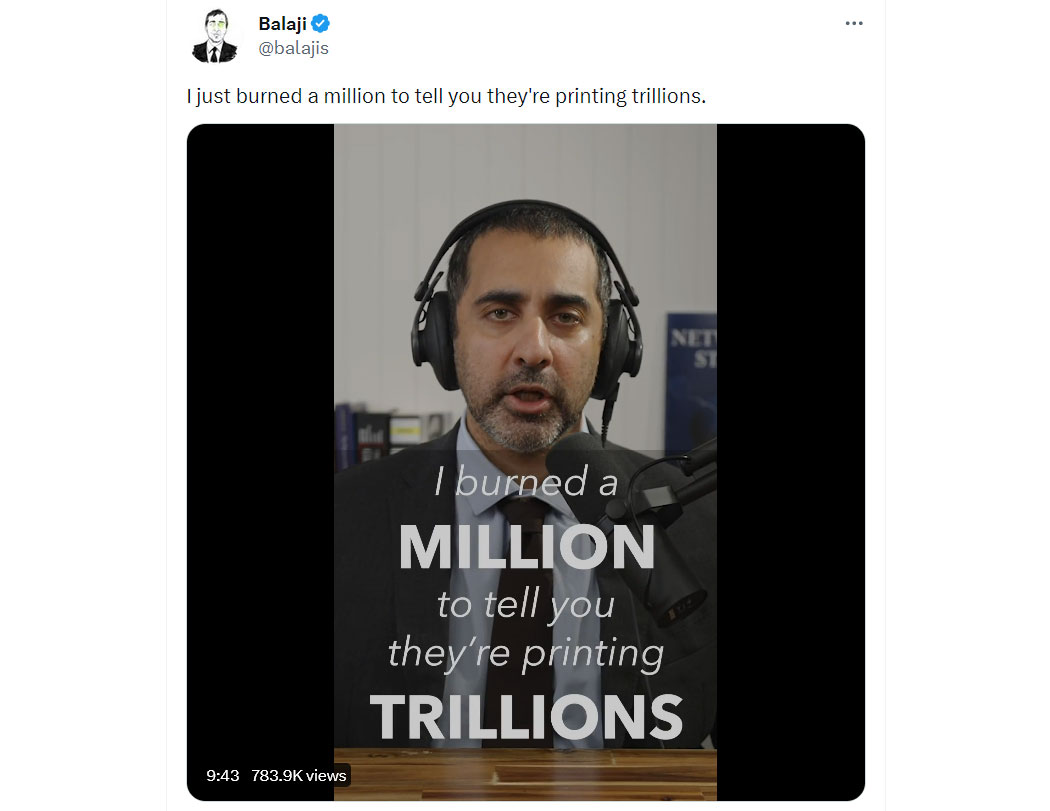Click the black letterbox right of video

[790, 462]
